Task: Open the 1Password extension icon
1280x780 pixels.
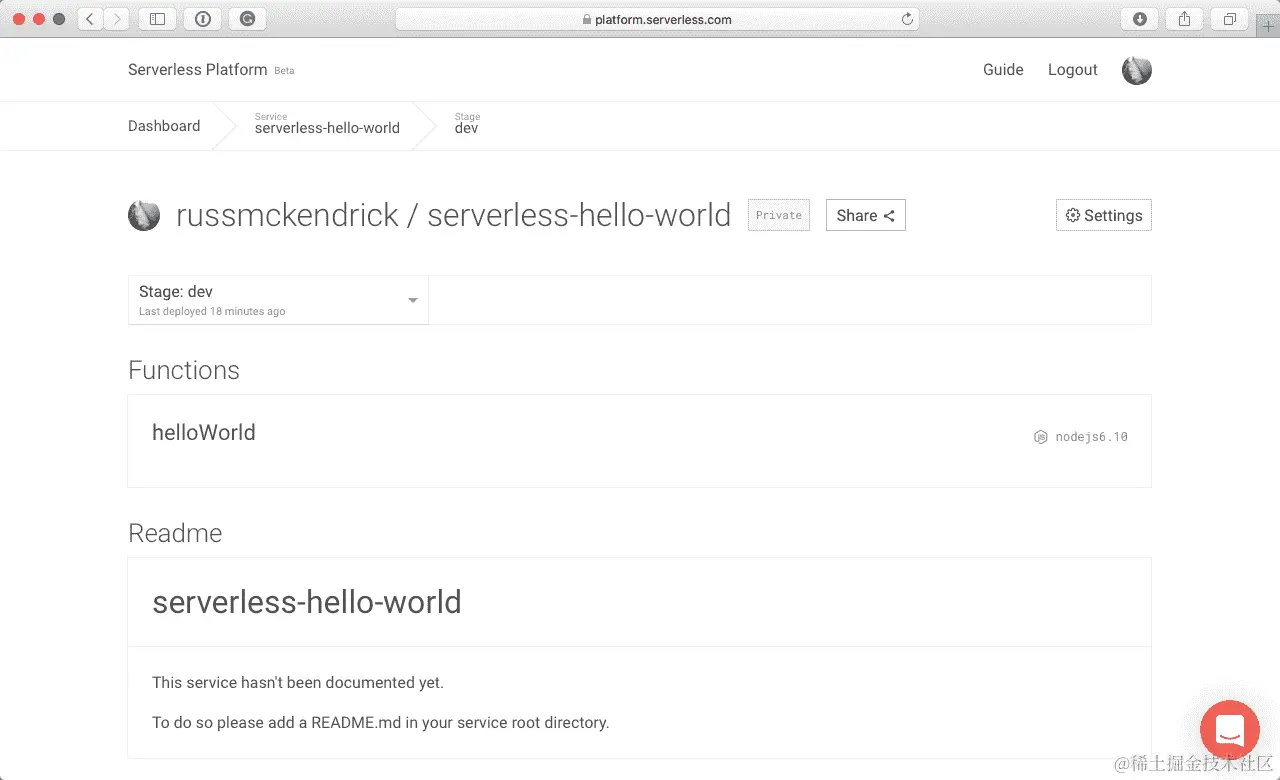Action: [202, 19]
